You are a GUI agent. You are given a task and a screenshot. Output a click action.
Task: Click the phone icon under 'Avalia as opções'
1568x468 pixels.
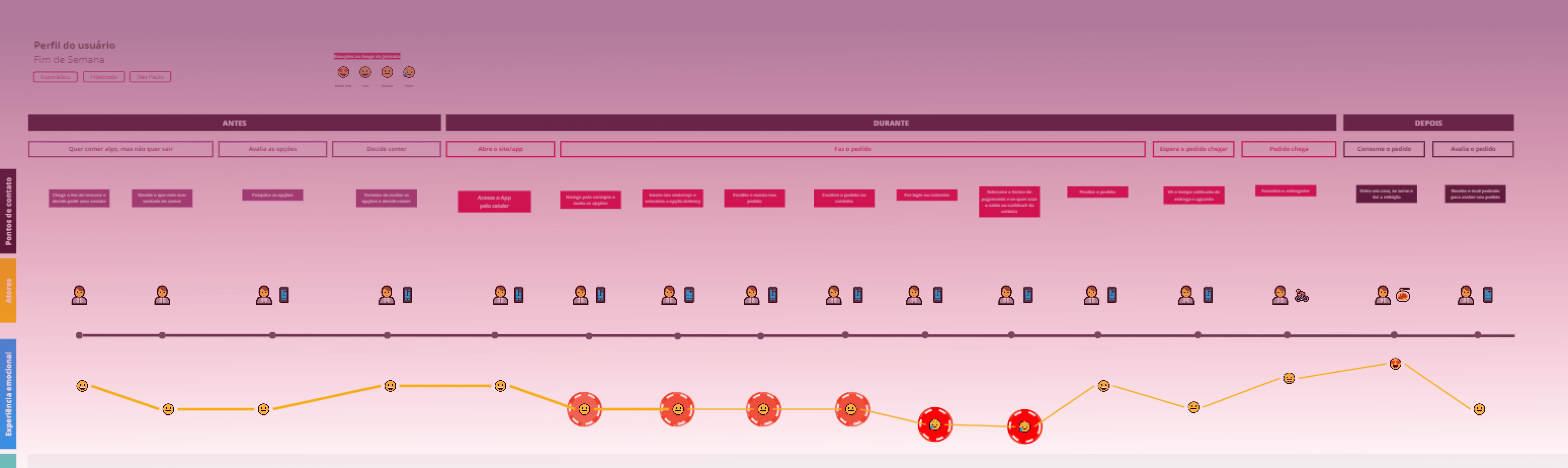click(283, 295)
